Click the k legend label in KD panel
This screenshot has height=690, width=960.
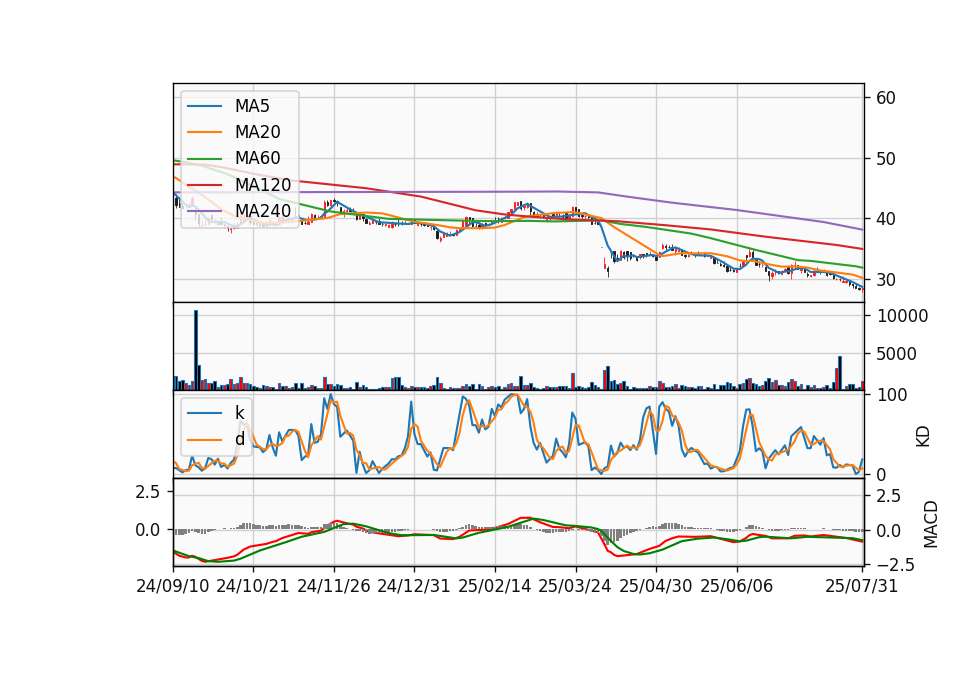(x=239, y=413)
